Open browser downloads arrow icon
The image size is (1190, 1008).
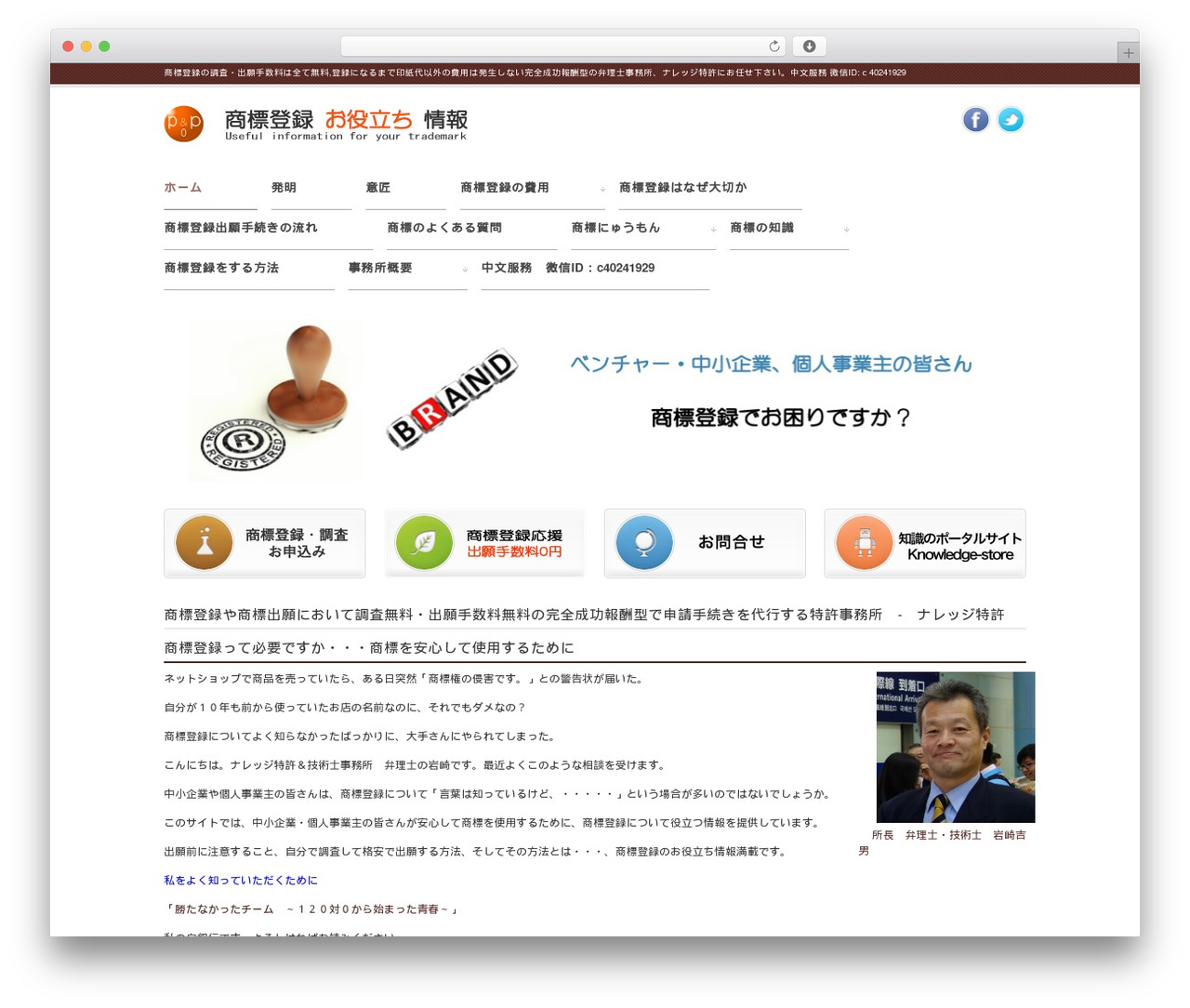[x=810, y=46]
